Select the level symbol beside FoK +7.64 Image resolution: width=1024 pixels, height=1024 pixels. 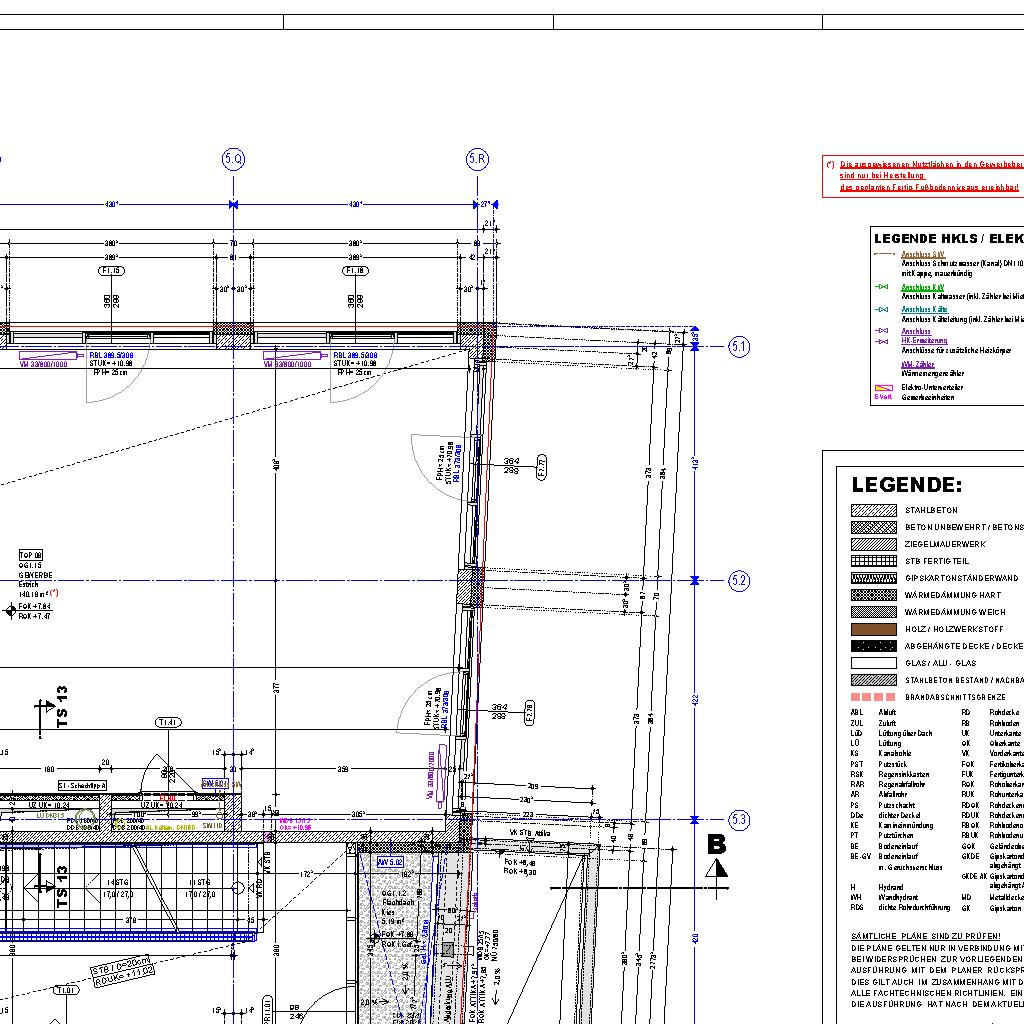click(x=10, y=609)
